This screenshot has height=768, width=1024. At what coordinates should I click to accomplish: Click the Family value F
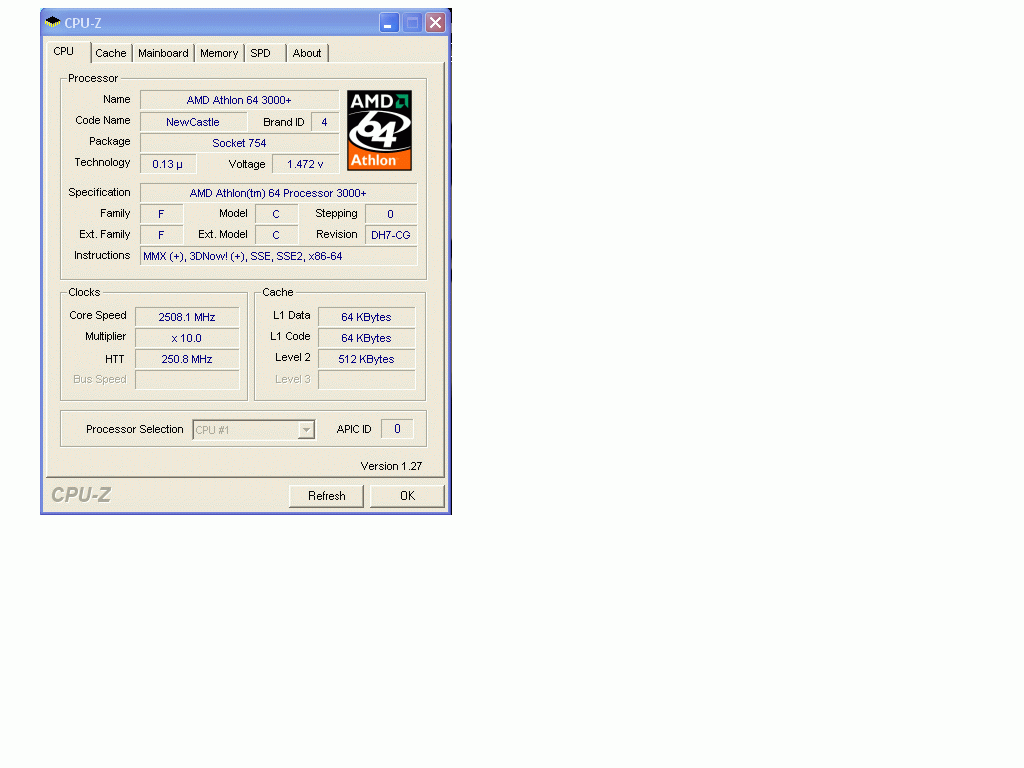coord(161,214)
